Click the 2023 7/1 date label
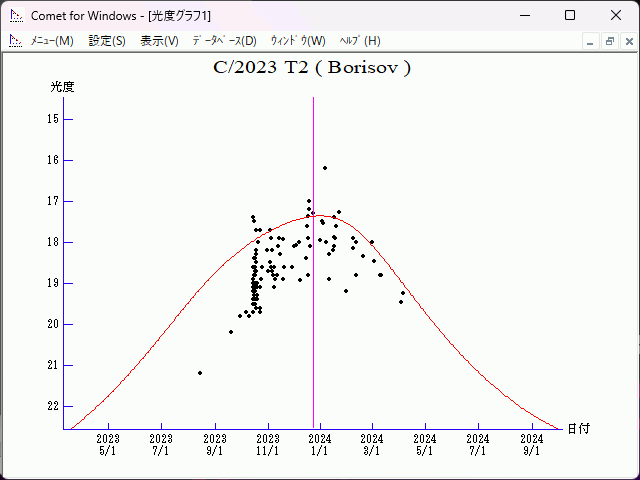Viewport: 640px width, 480px height. click(x=161, y=445)
